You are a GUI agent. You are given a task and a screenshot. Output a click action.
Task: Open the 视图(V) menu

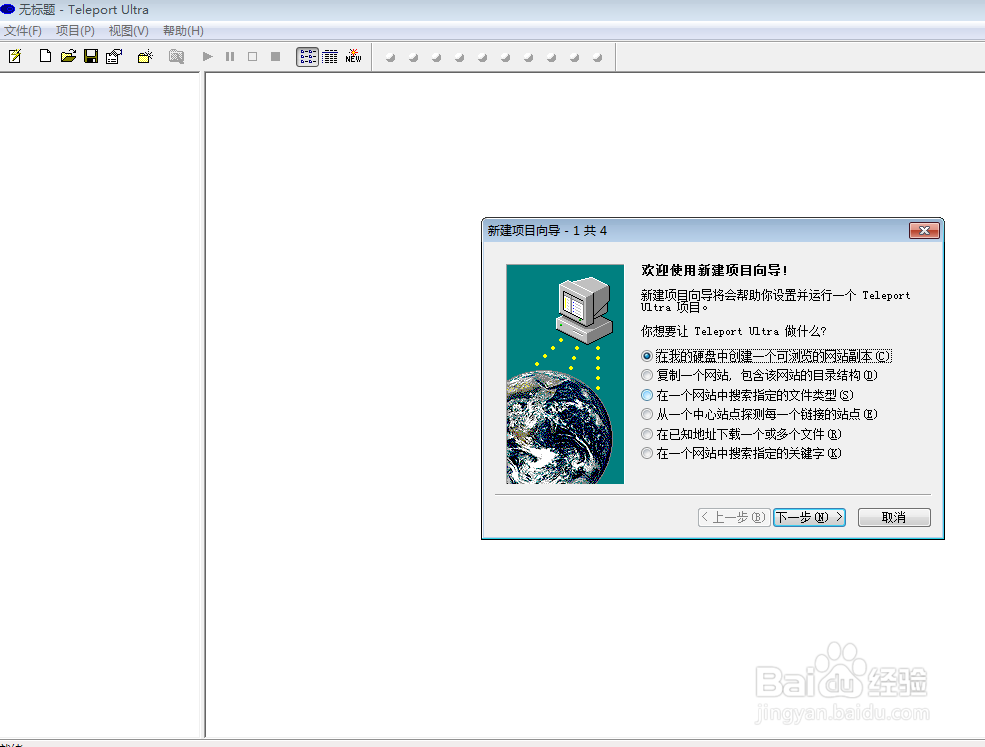pos(129,31)
